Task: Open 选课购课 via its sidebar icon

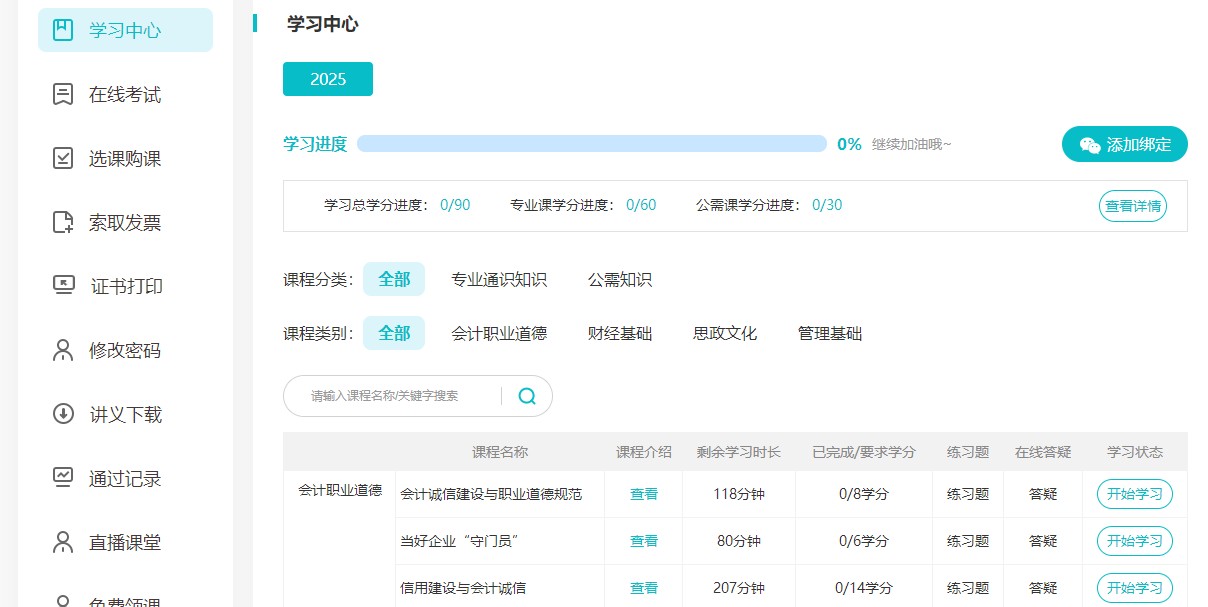Action: coord(62,157)
